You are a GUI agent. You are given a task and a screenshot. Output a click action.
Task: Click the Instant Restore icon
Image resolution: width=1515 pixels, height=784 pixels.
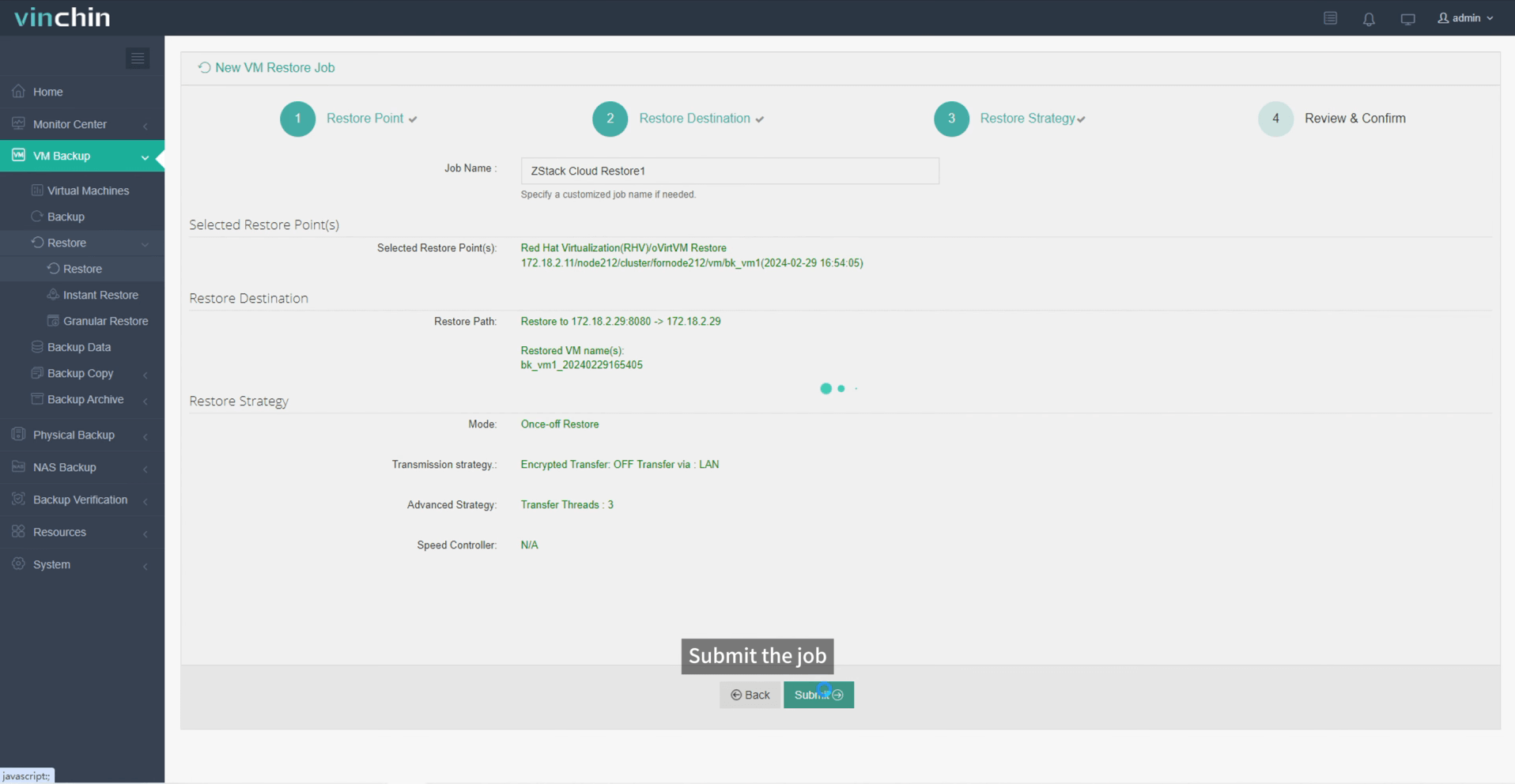(x=53, y=295)
